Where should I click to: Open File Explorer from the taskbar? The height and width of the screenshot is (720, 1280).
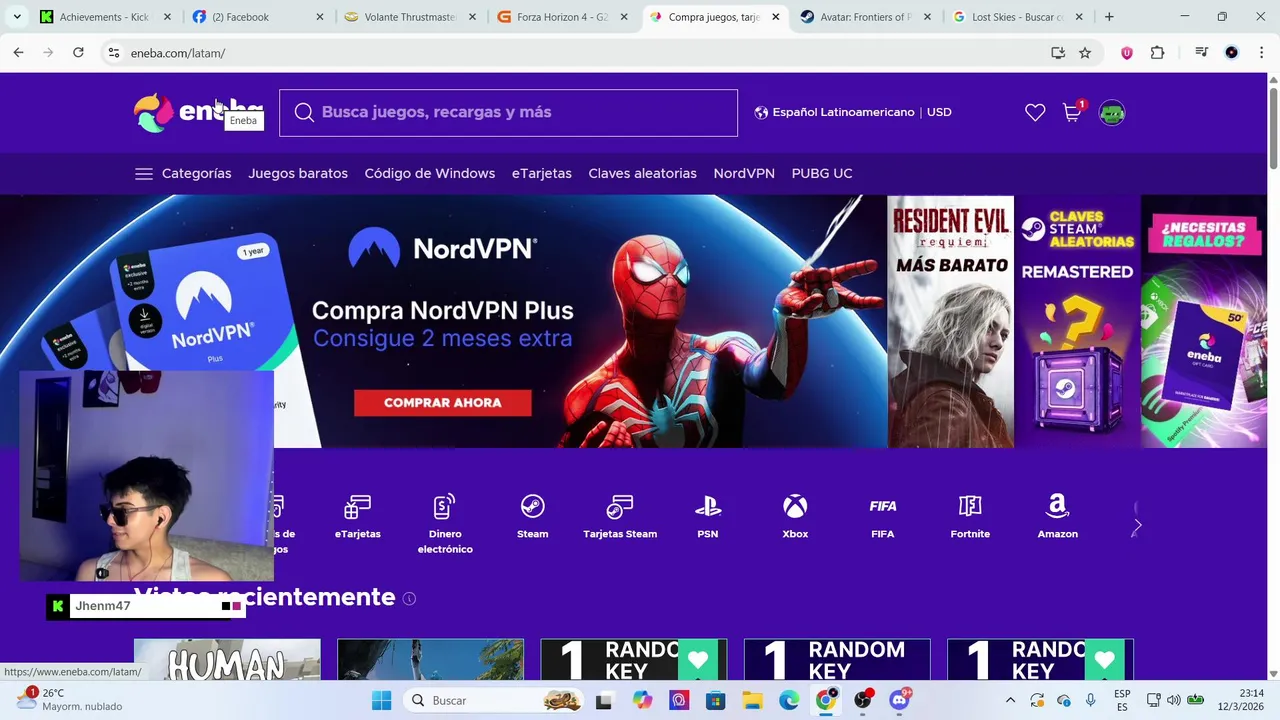[752, 700]
